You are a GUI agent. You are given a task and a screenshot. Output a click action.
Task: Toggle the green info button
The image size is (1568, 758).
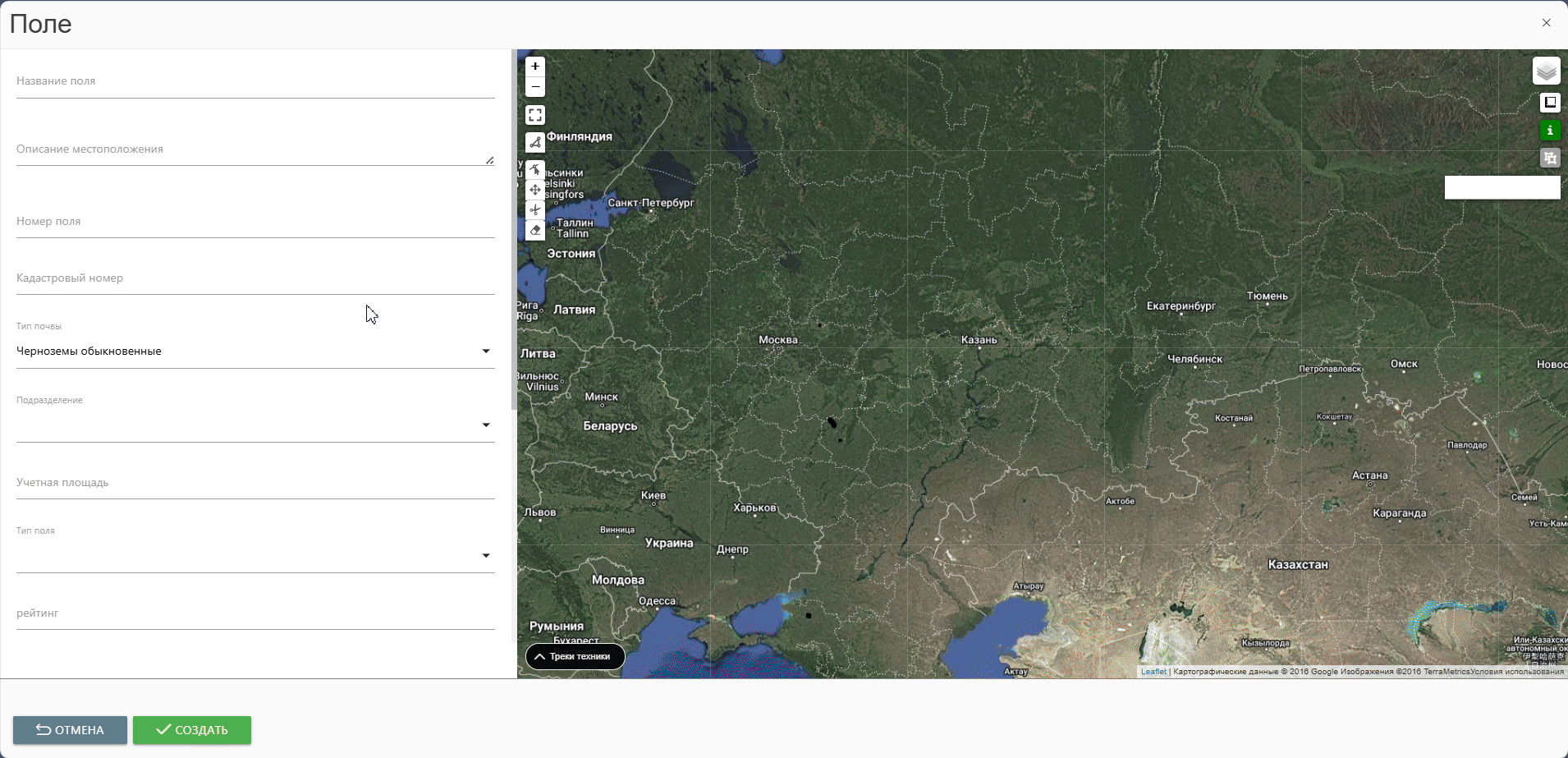pyautogui.click(x=1549, y=131)
